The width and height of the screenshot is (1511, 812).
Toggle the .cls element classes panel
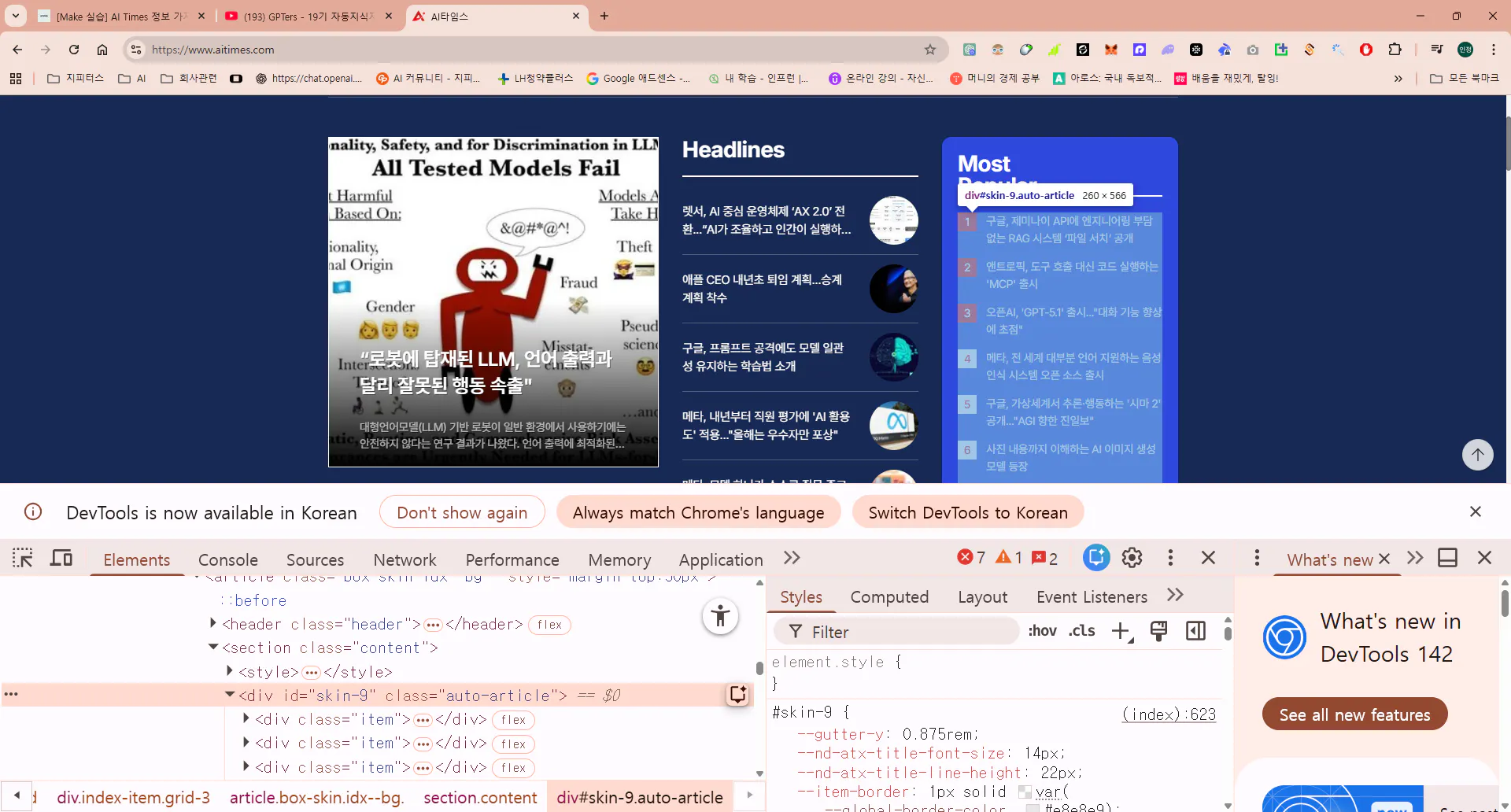point(1082,631)
